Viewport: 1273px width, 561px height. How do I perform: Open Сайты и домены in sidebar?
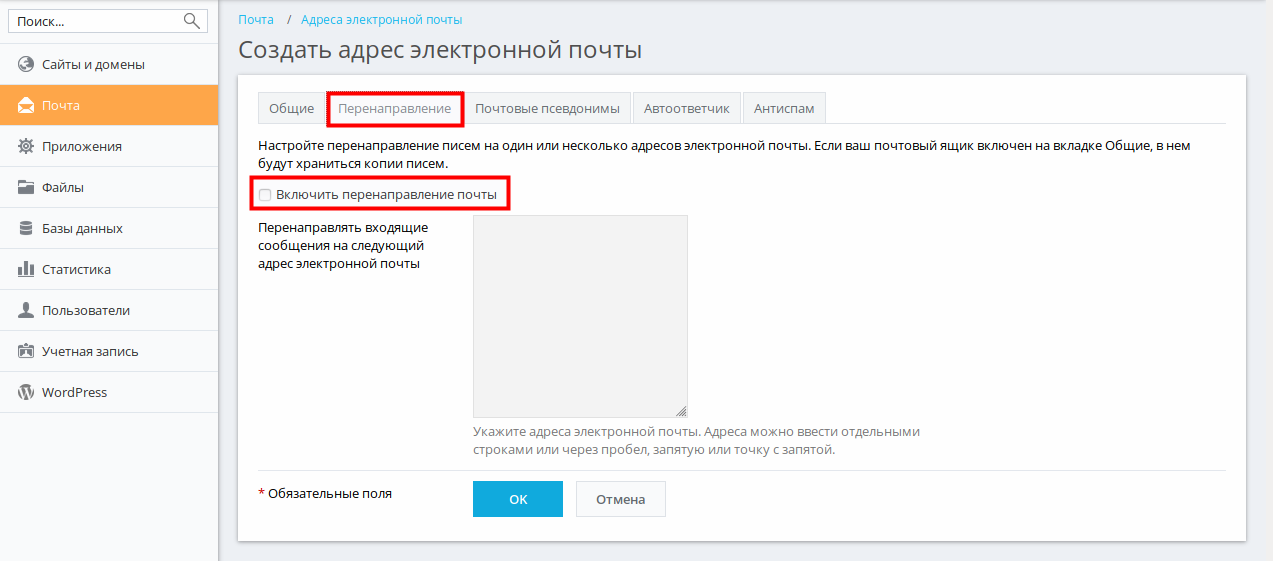(x=109, y=64)
